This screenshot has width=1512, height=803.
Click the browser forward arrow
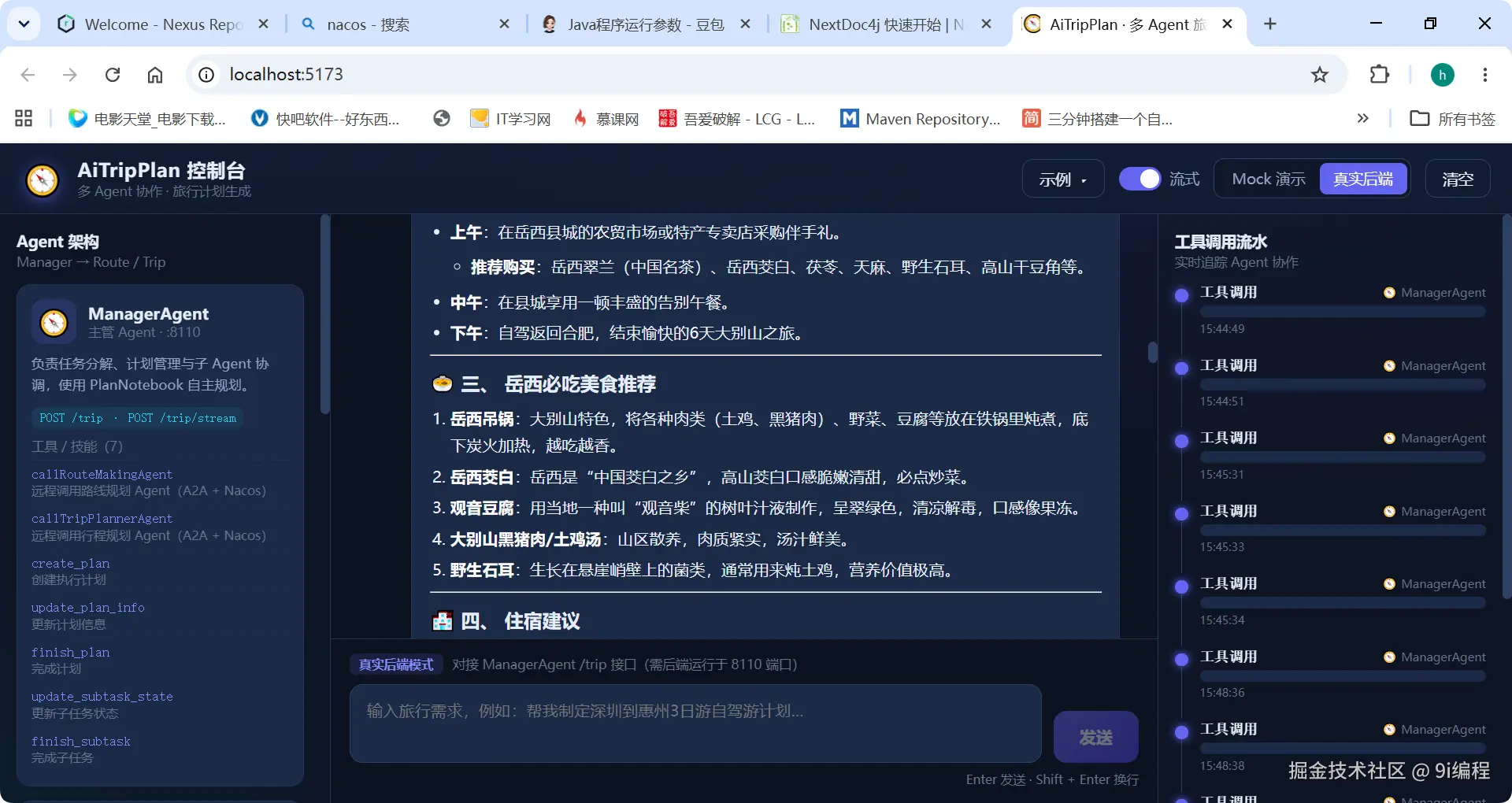tap(70, 75)
